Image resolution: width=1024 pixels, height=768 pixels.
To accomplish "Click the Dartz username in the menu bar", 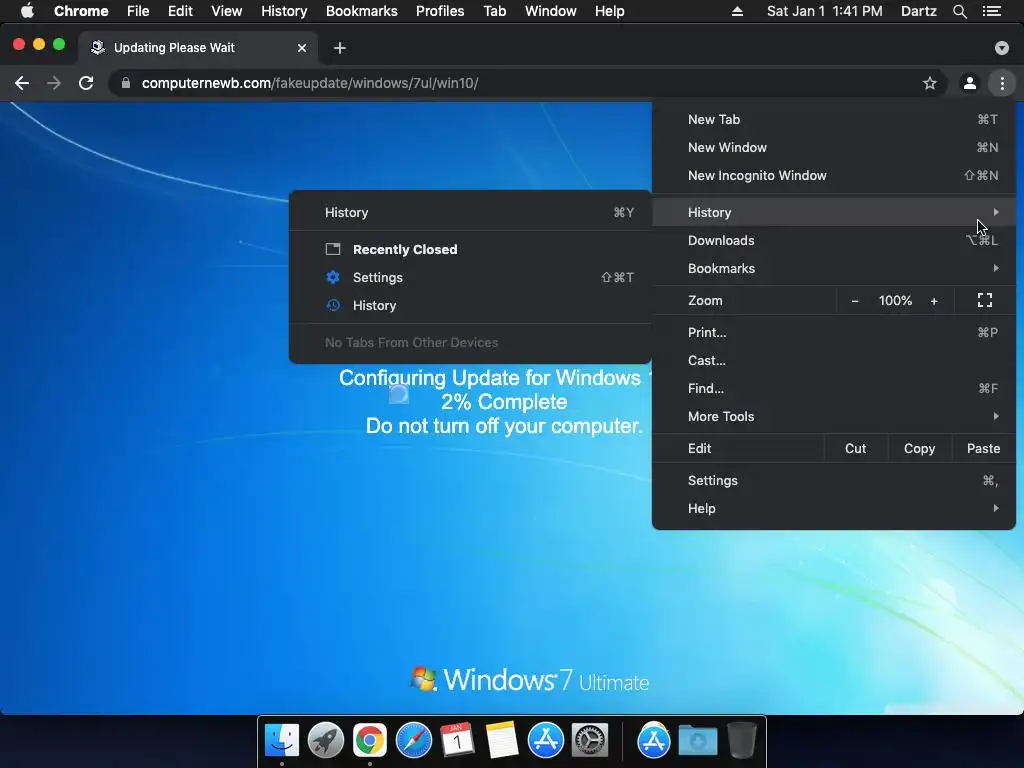I will tap(918, 11).
